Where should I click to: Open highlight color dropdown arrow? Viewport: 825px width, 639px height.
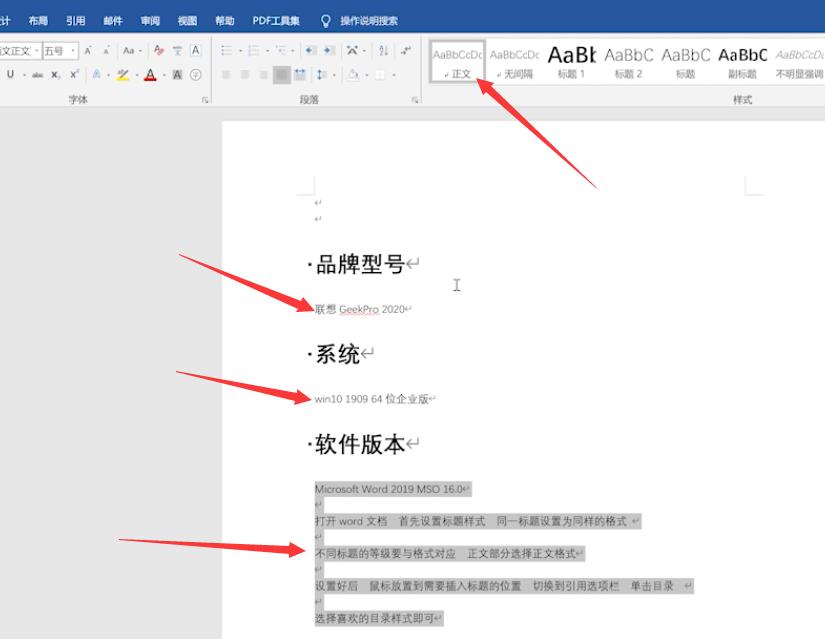(x=137, y=75)
